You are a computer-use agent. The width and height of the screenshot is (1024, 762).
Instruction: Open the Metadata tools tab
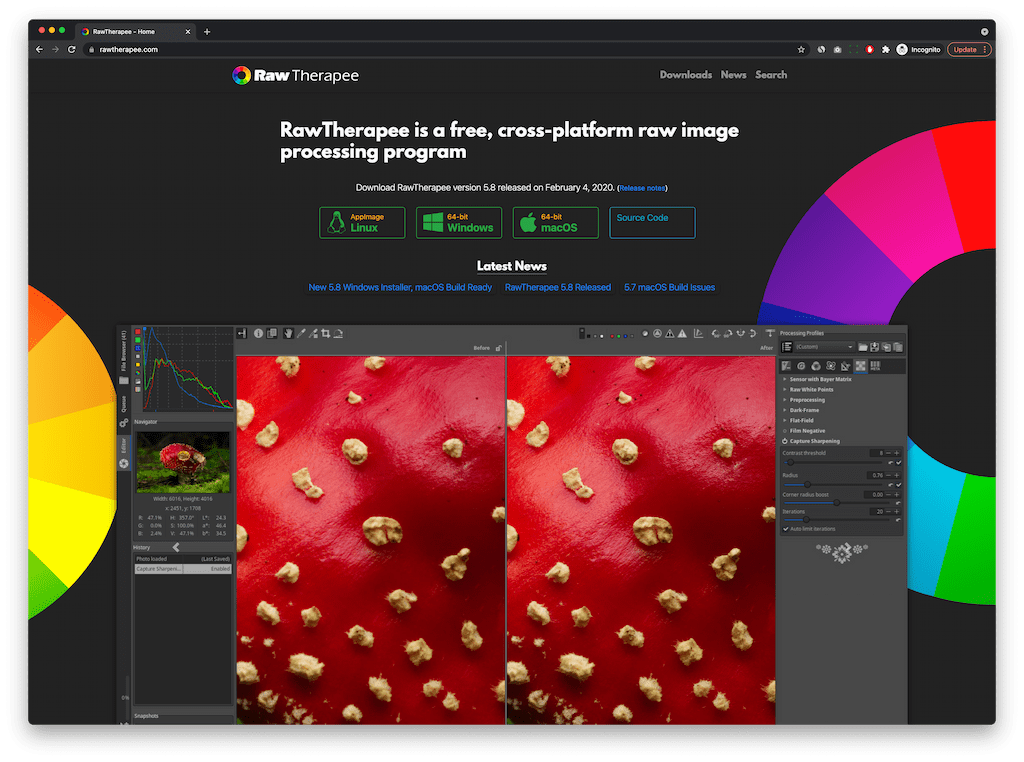tap(876, 365)
